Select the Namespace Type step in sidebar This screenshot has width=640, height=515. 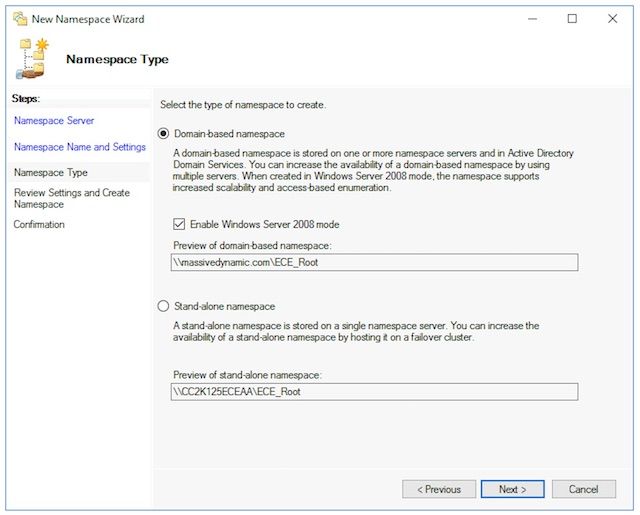click(x=51, y=172)
